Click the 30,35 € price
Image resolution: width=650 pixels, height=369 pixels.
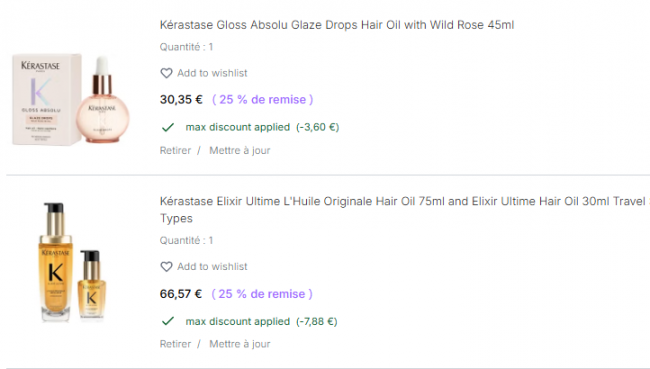[181, 100]
